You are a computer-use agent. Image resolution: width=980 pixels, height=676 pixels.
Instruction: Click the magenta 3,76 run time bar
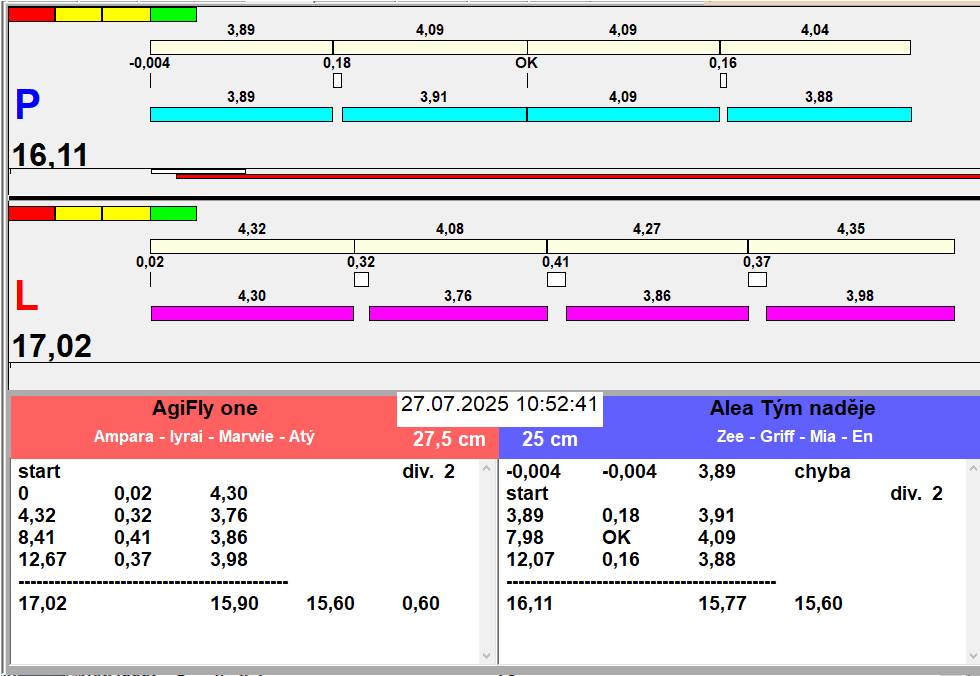coord(458,314)
